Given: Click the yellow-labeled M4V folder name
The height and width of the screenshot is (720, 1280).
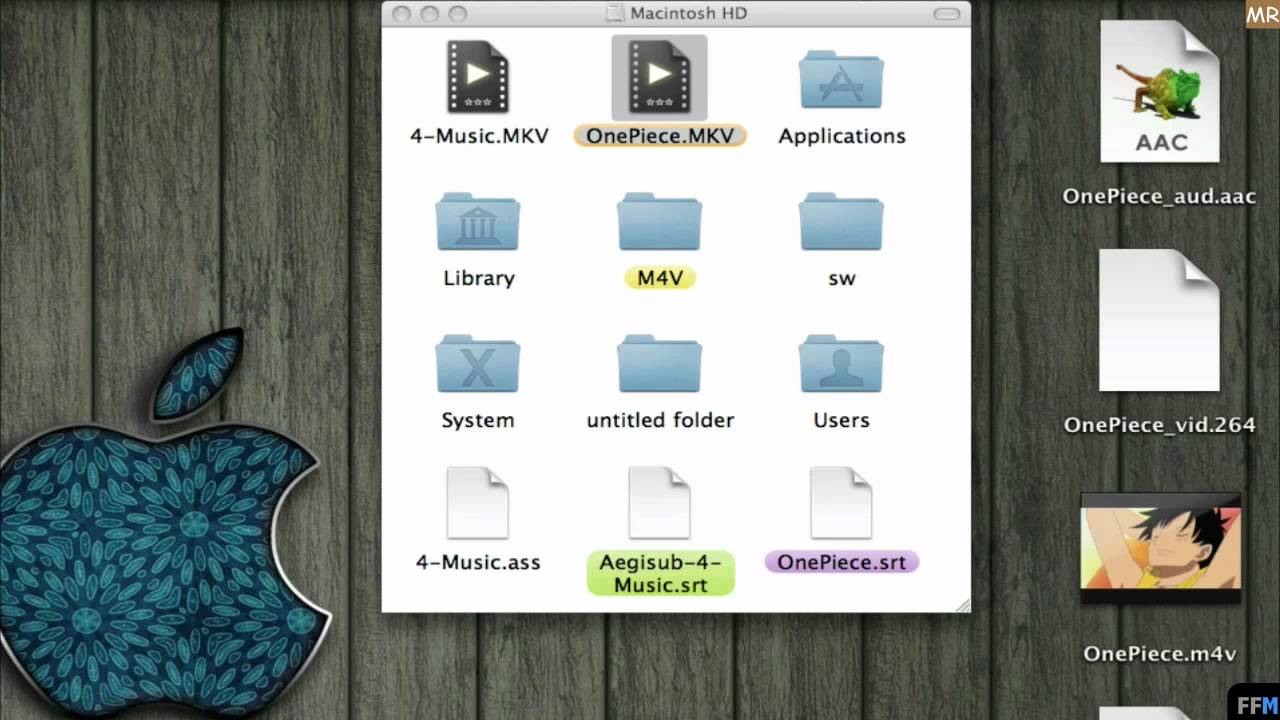Looking at the screenshot, I should tap(660, 278).
